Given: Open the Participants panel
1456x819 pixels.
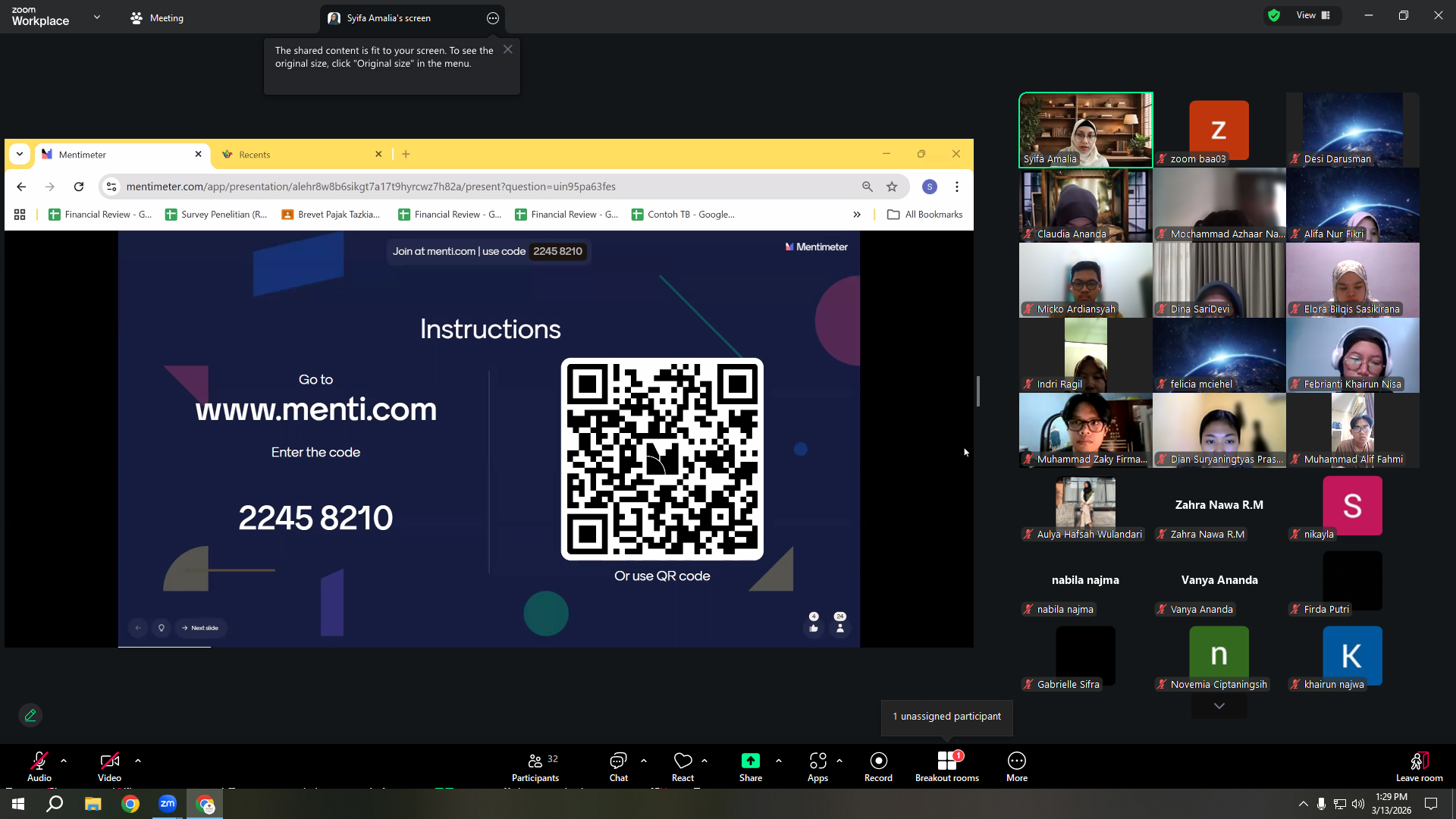Looking at the screenshot, I should pyautogui.click(x=535, y=766).
